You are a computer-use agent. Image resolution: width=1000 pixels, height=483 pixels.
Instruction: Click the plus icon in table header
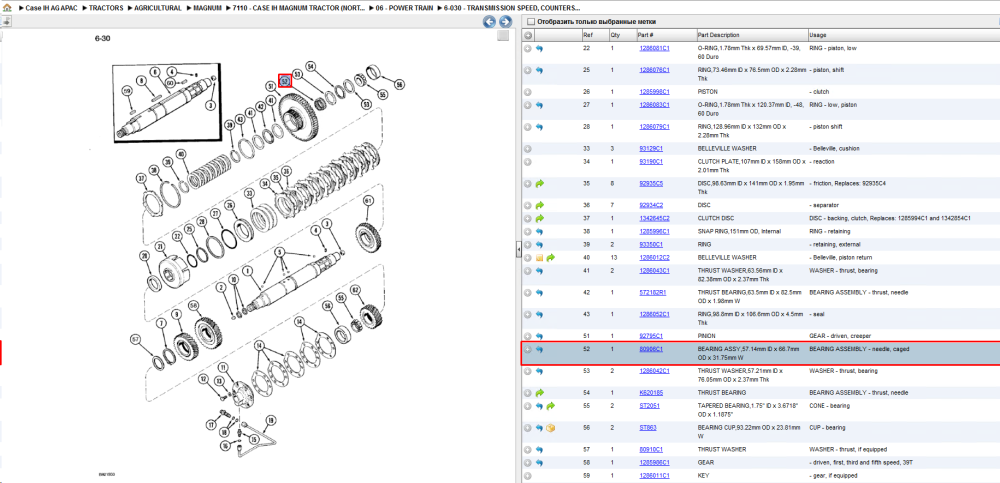[528, 35]
